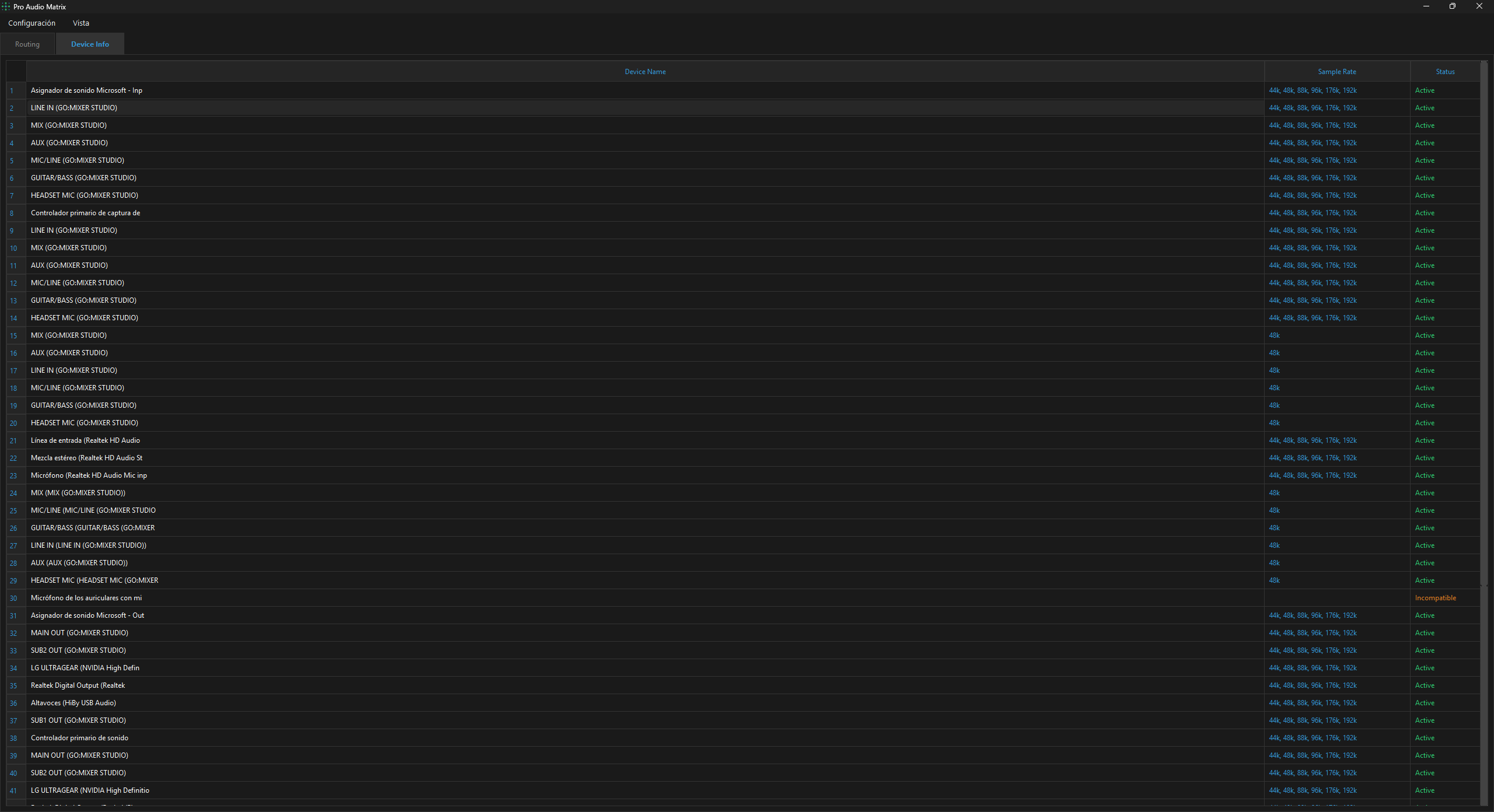The width and height of the screenshot is (1494, 812).
Task: Select SUB1 OUT (GO:MIXER STUDIO) row
Action: tap(645, 720)
